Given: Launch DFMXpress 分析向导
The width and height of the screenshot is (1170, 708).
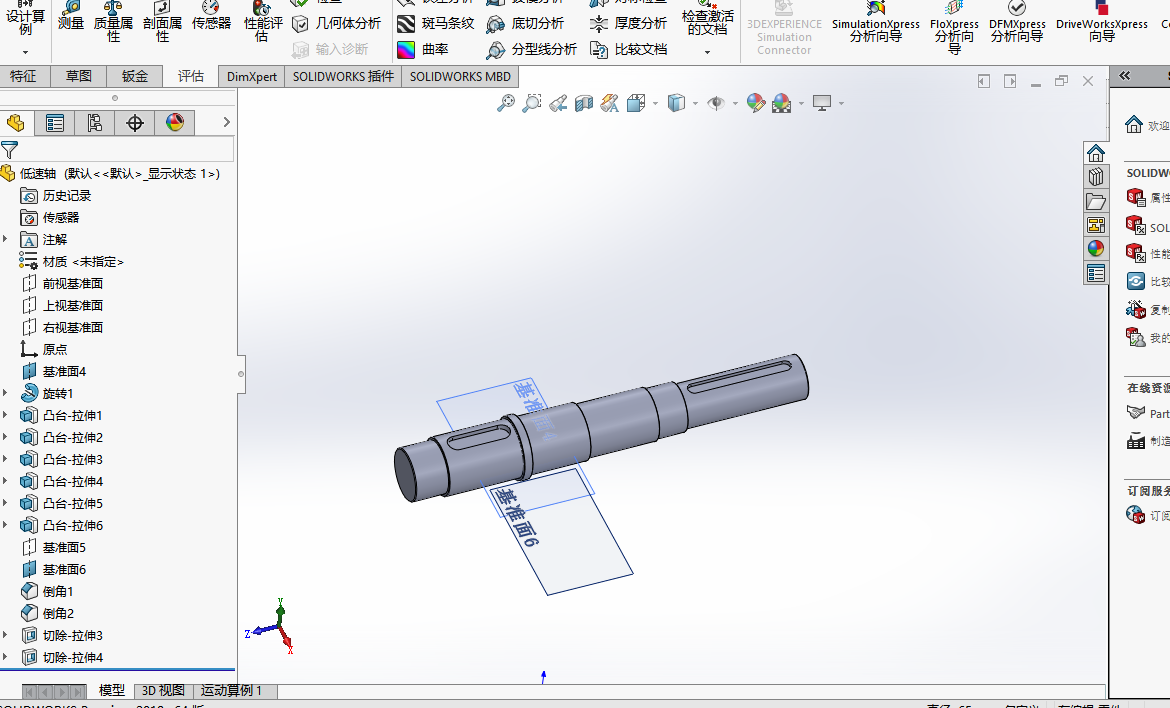Looking at the screenshot, I should (x=1016, y=21).
